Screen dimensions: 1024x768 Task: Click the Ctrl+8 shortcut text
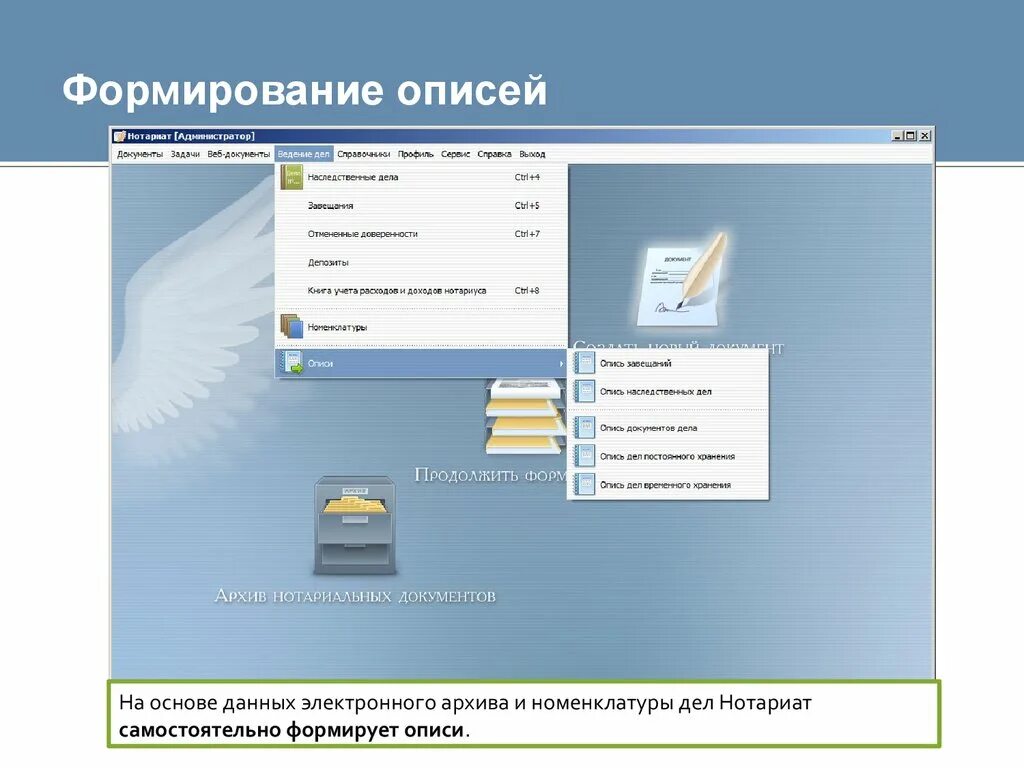point(527,291)
